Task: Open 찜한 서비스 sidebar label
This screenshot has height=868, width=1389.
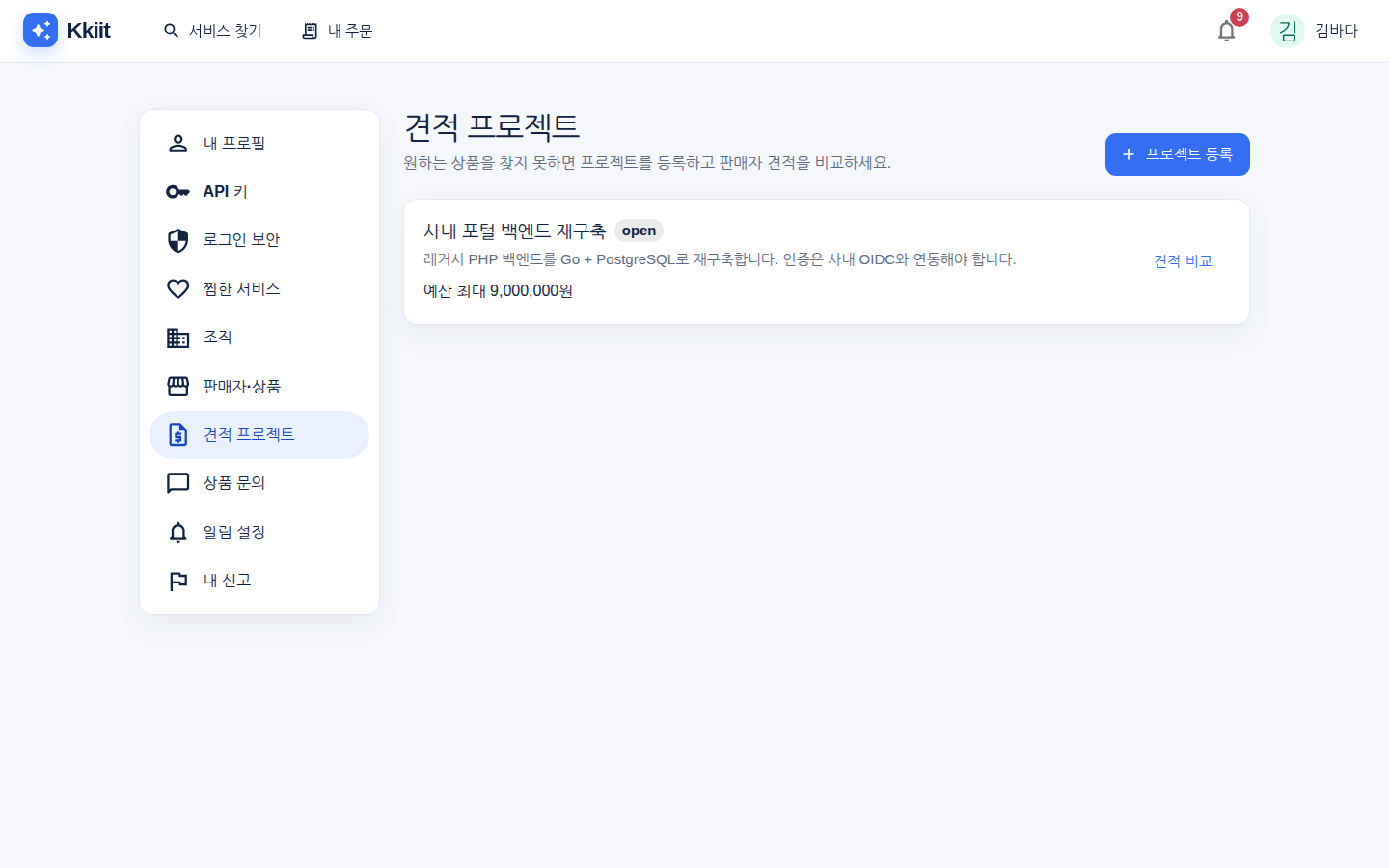Action: tap(241, 288)
